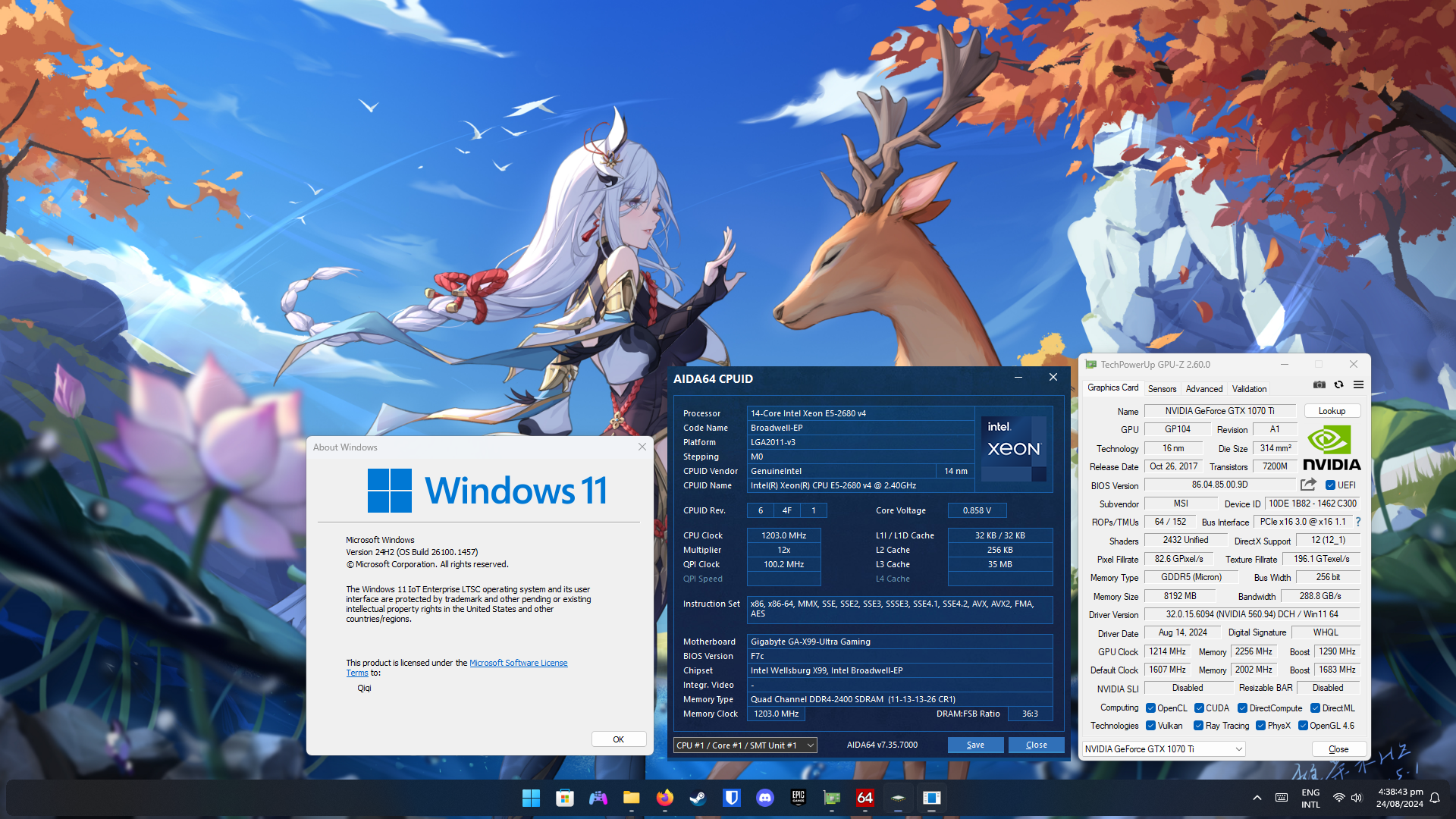Click the Close button in AIDA64 CPUID
Image resolution: width=1456 pixels, height=819 pixels.
1036,745
